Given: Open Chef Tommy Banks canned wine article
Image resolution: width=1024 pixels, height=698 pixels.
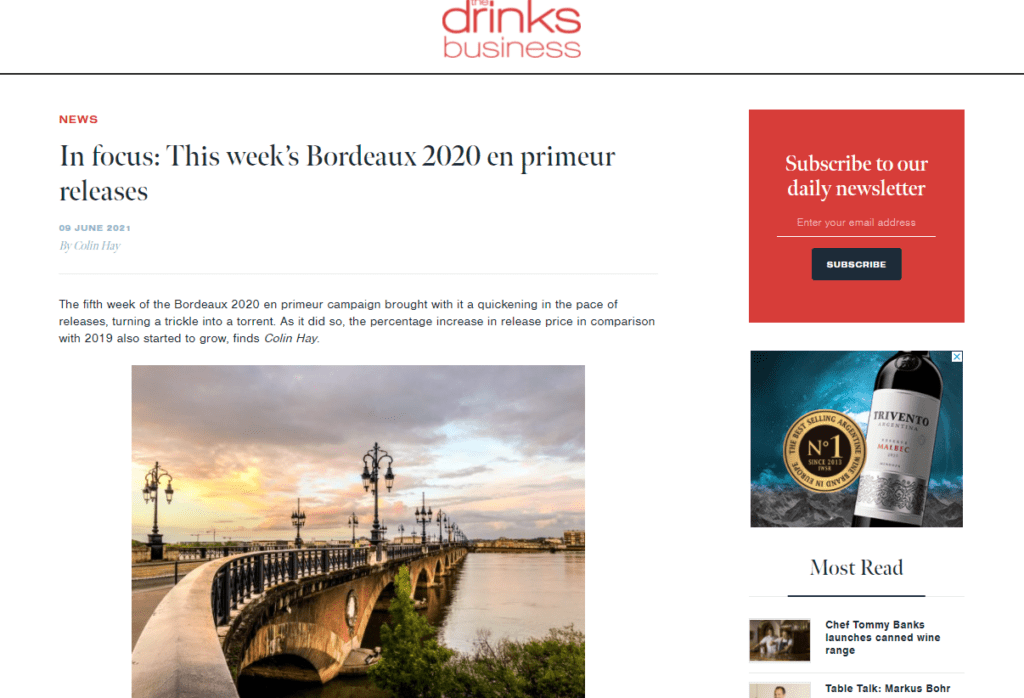Looking at the screenshot, I should click(x=882, y=637).
